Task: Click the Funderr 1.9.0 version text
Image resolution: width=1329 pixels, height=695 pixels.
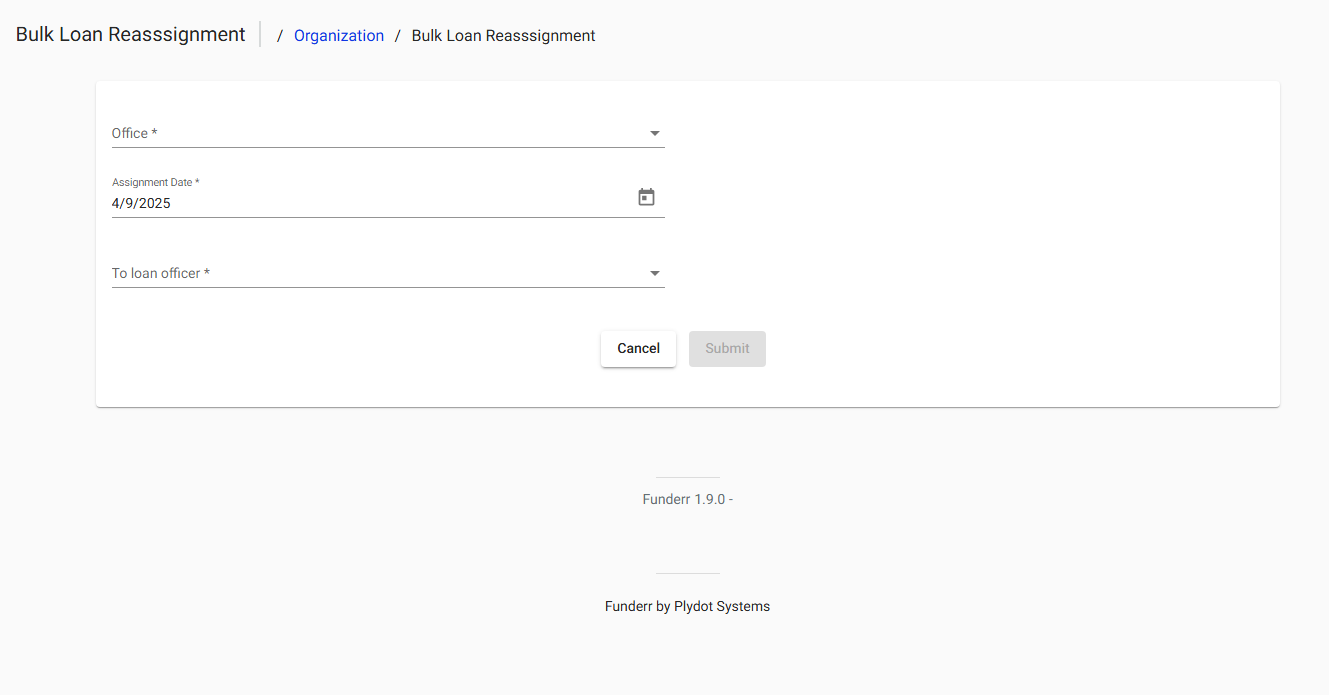Action: tap(687, 498)
